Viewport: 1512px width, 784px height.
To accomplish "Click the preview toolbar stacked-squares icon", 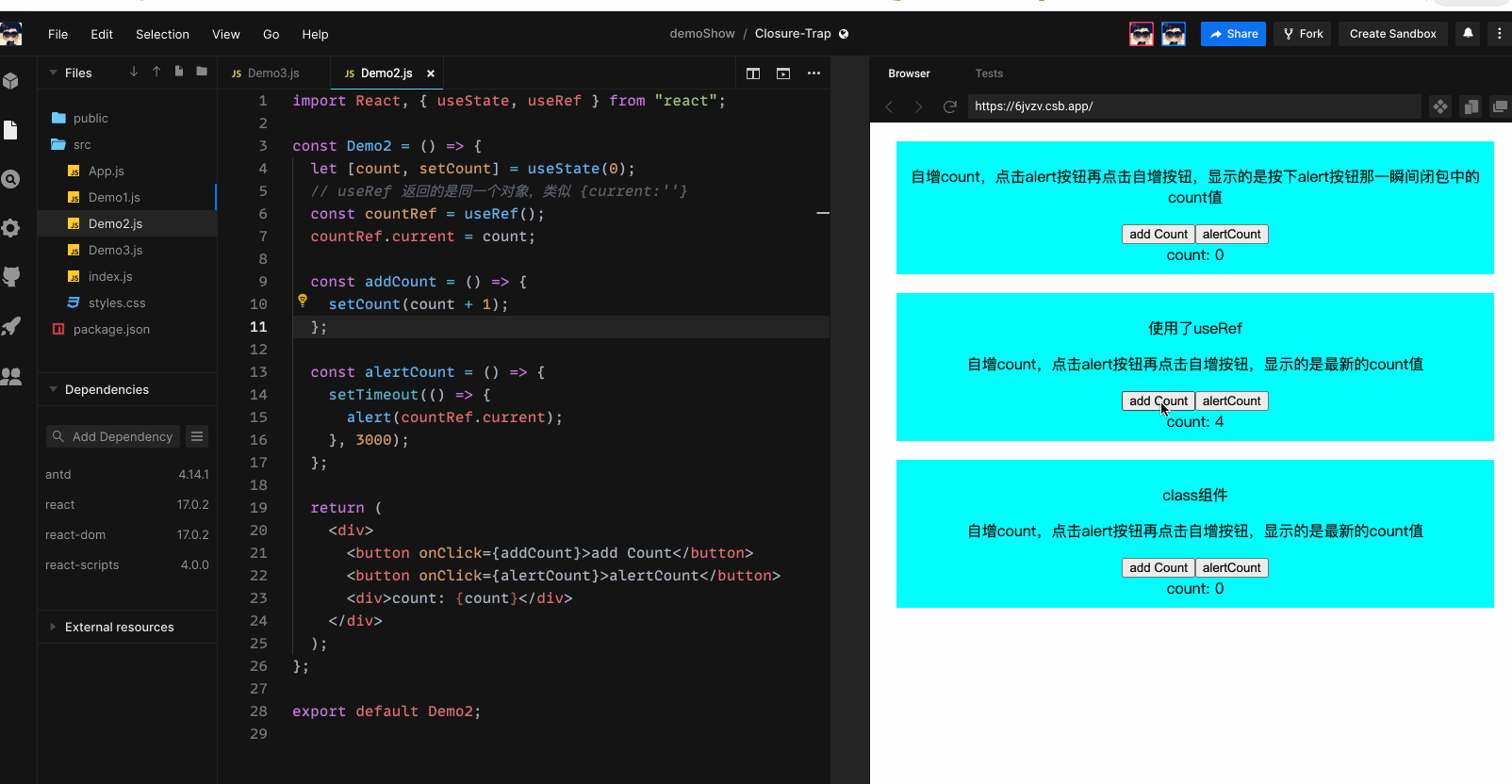I will pyautogui.click(x=1471, y=106).
